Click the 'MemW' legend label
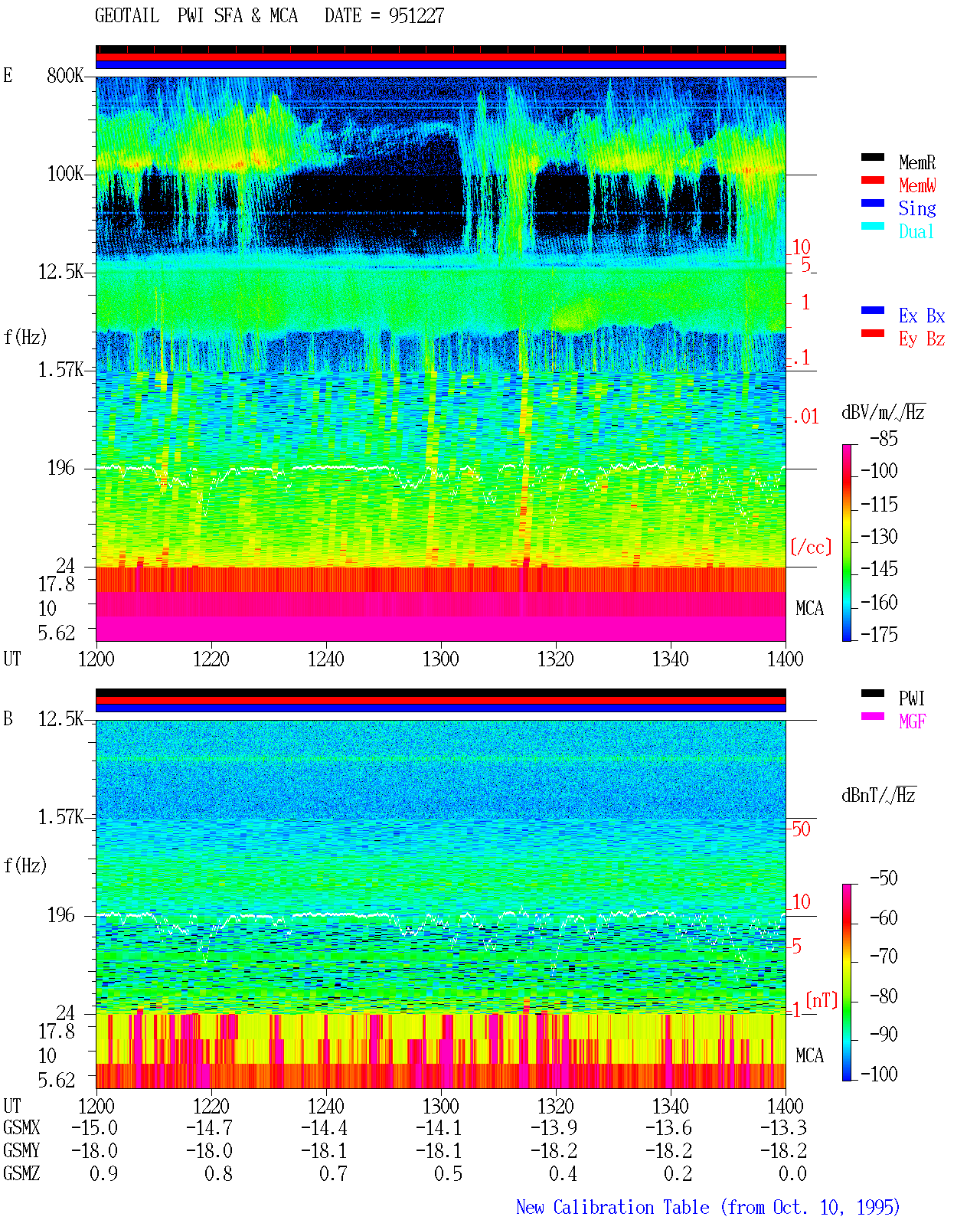Image resolution: width=980 pixels, height=1220 pixels. tap(917, 185)
